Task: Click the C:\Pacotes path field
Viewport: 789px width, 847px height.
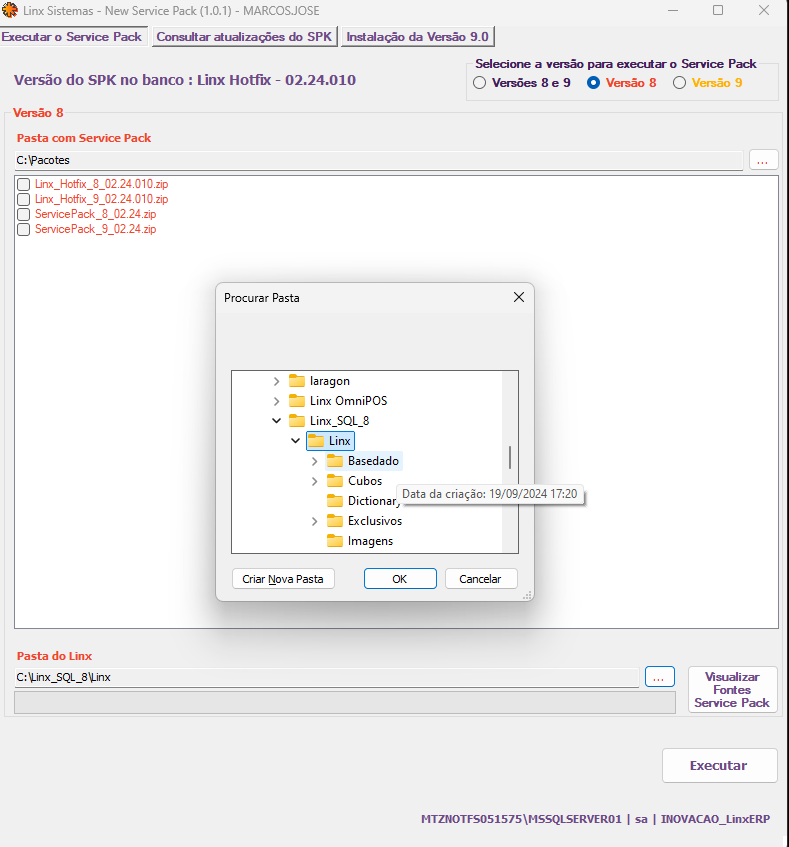Action: pyautogui.click(x=379, y=160)
